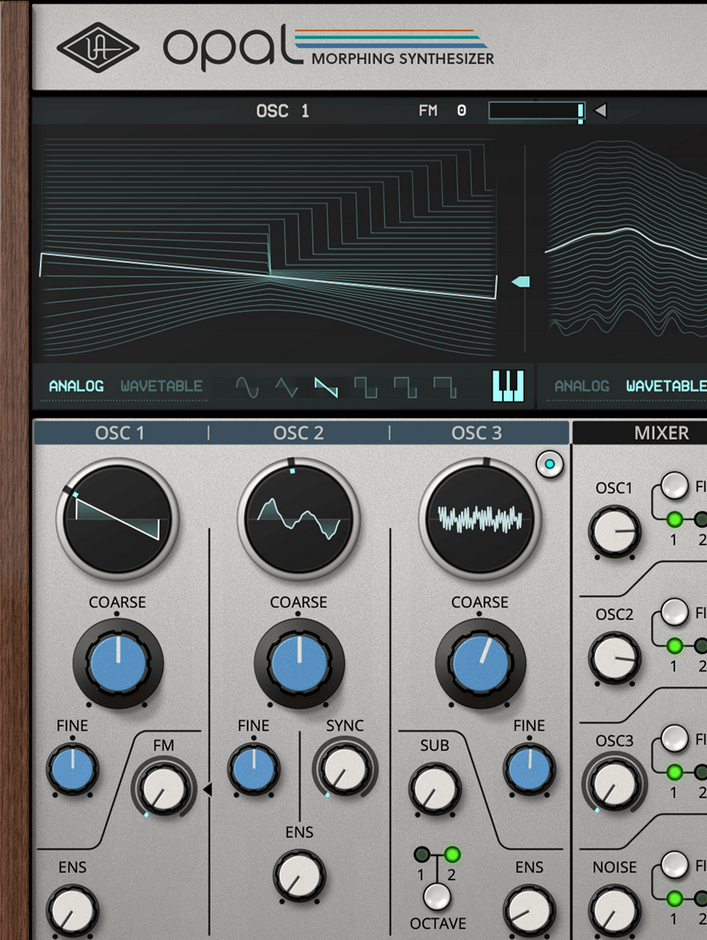707x940 pixels.
Task: Select the triangle waveform icon
Action: pyautogui.click(x=286, y=387)
